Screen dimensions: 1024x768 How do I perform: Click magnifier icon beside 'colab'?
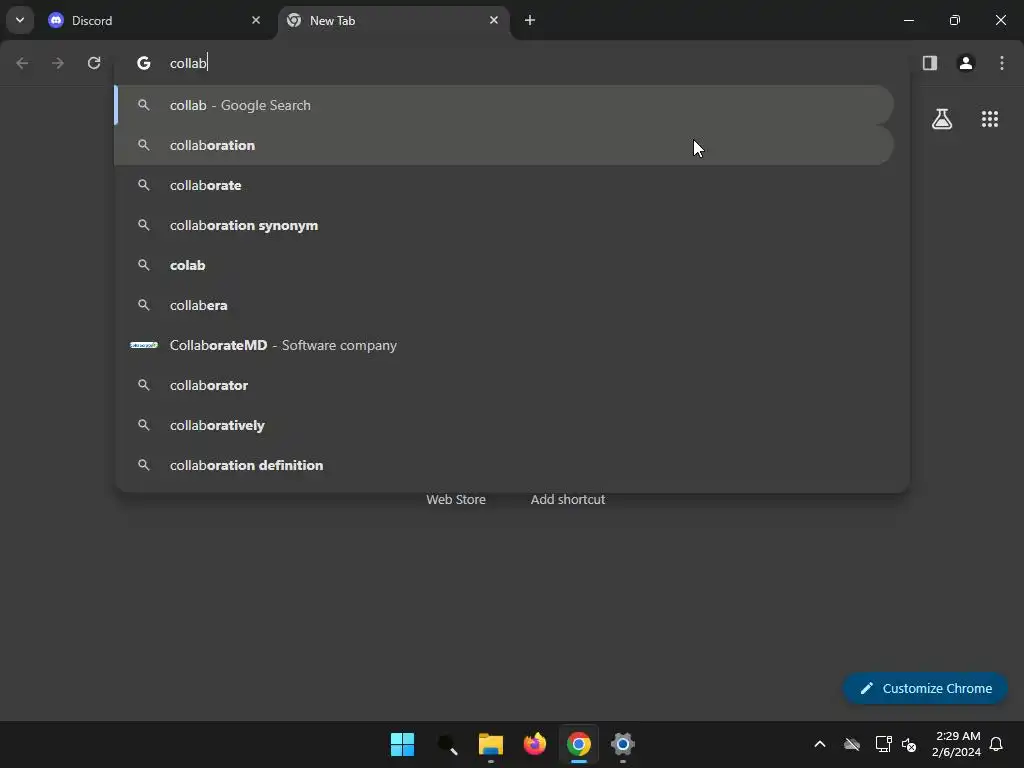point(144,265)
